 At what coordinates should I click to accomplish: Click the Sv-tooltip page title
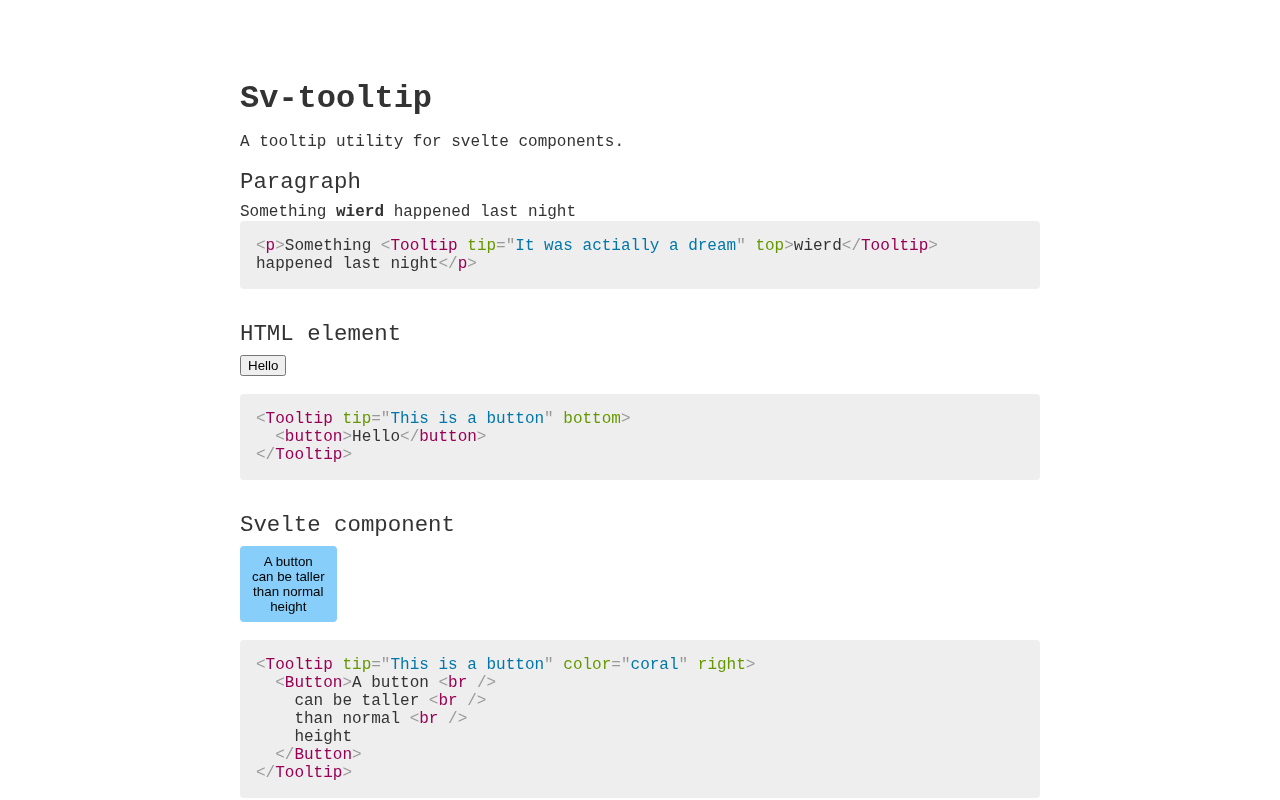click(336, 98)
